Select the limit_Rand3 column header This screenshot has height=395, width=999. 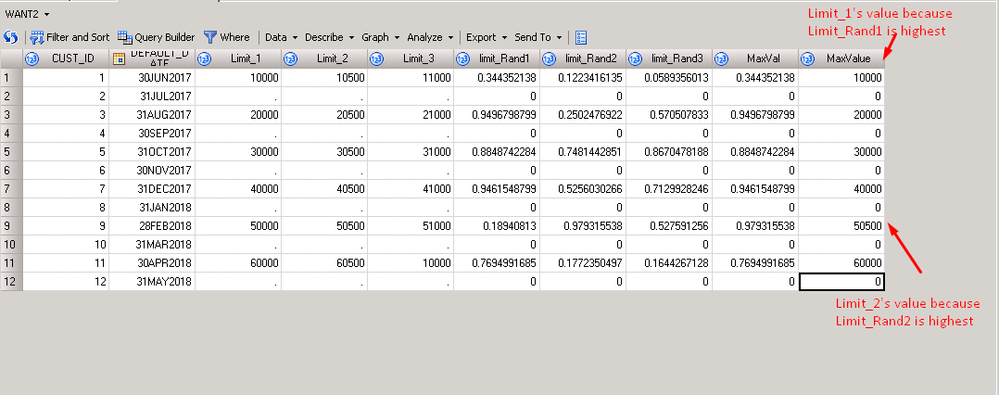[669, 59]
